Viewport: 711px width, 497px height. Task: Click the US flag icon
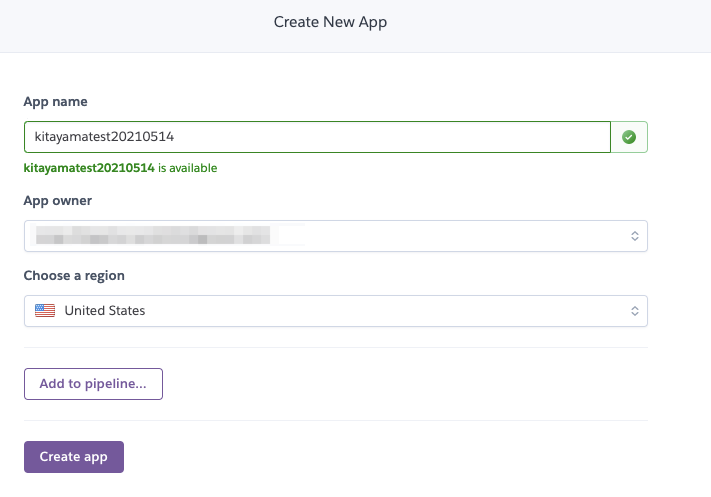(45, 311)
